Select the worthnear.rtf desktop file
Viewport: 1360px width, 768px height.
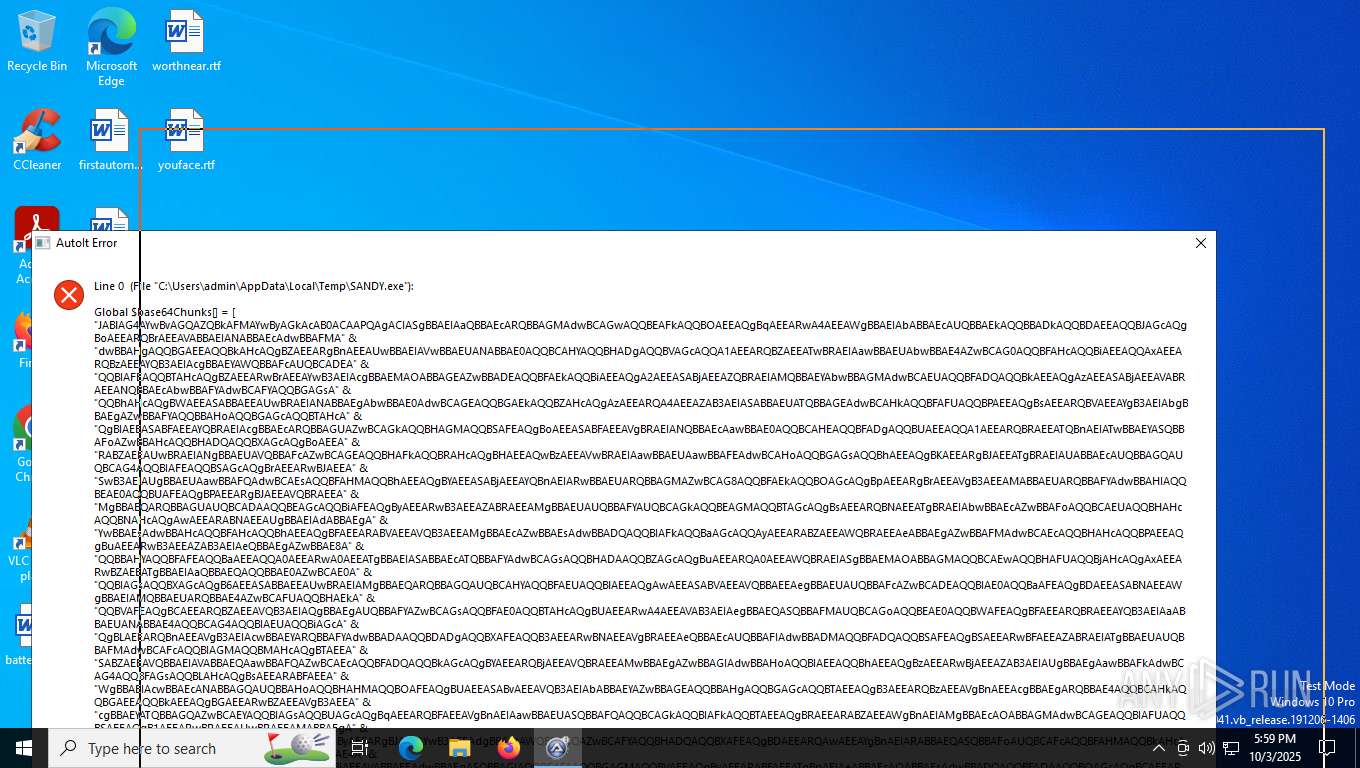(186, 41)
